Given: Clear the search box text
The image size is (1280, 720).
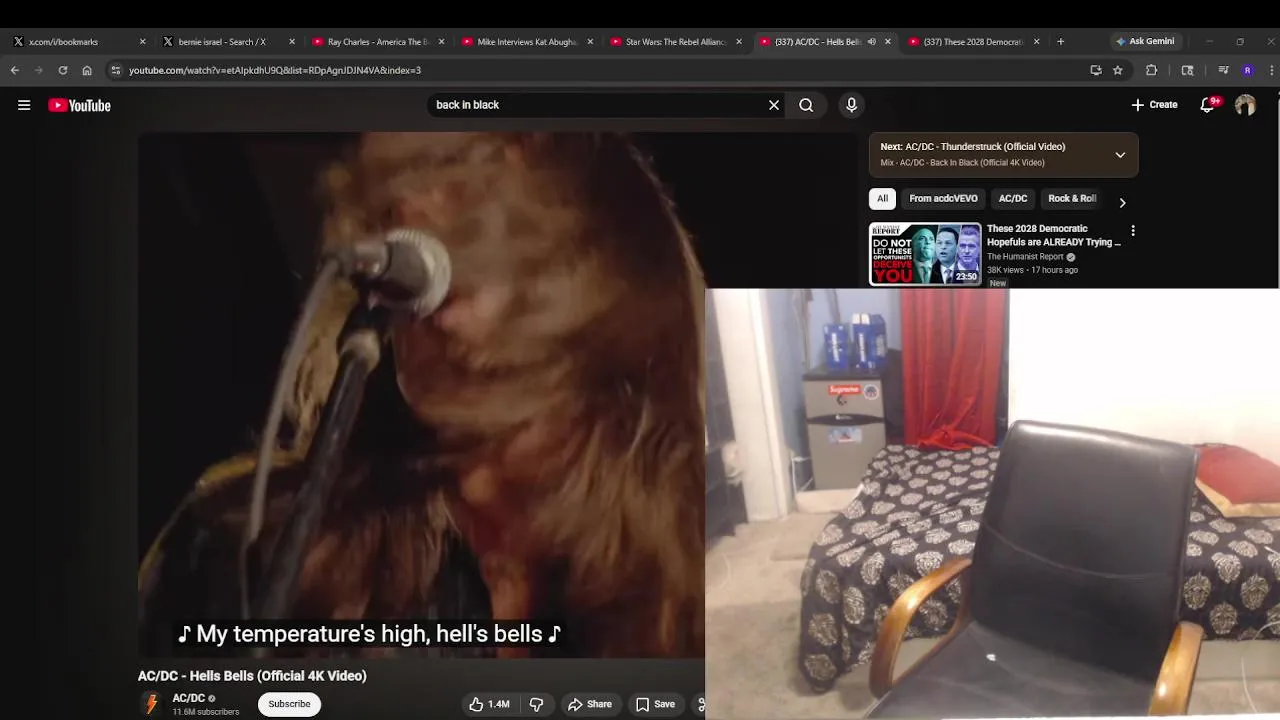Looking at the screenshot, I should point(773,105).
